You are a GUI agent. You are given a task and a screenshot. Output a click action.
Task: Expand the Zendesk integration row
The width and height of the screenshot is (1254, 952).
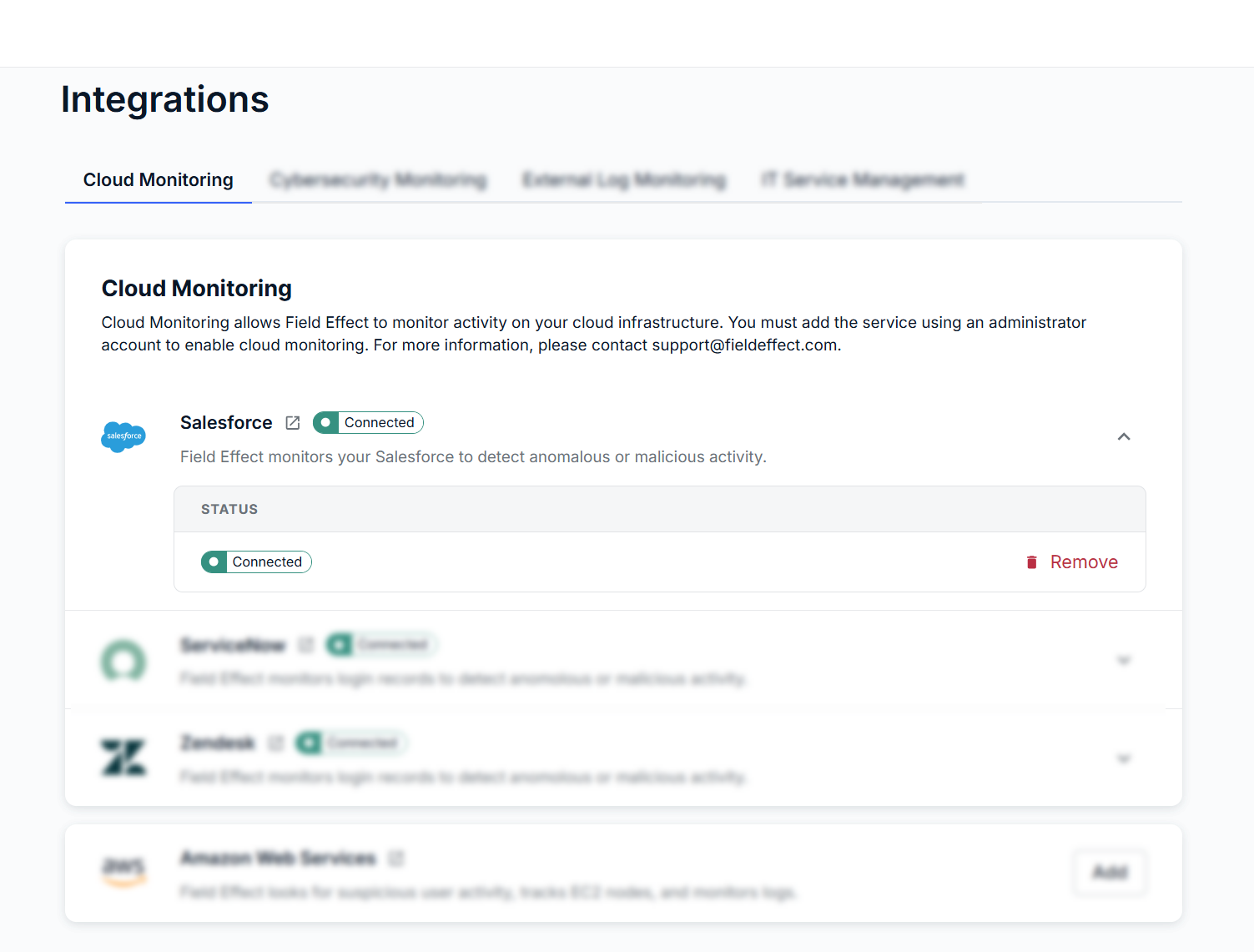[1124, 758]
